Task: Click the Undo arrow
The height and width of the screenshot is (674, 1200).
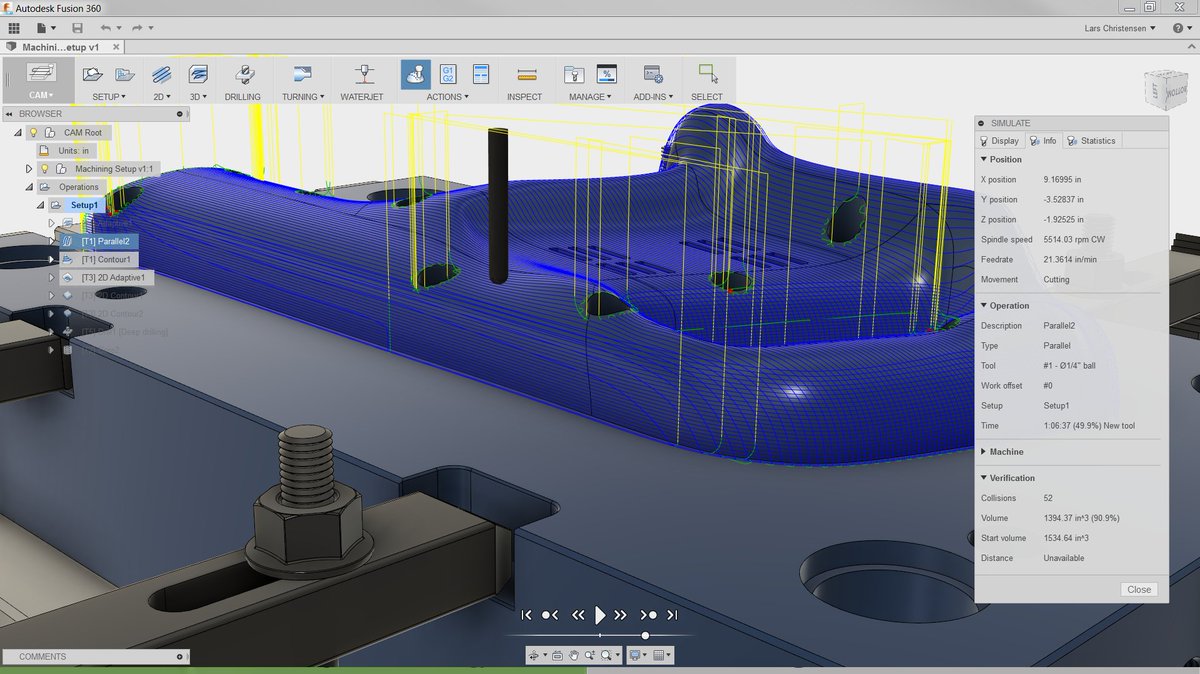Action: point(105,28)
